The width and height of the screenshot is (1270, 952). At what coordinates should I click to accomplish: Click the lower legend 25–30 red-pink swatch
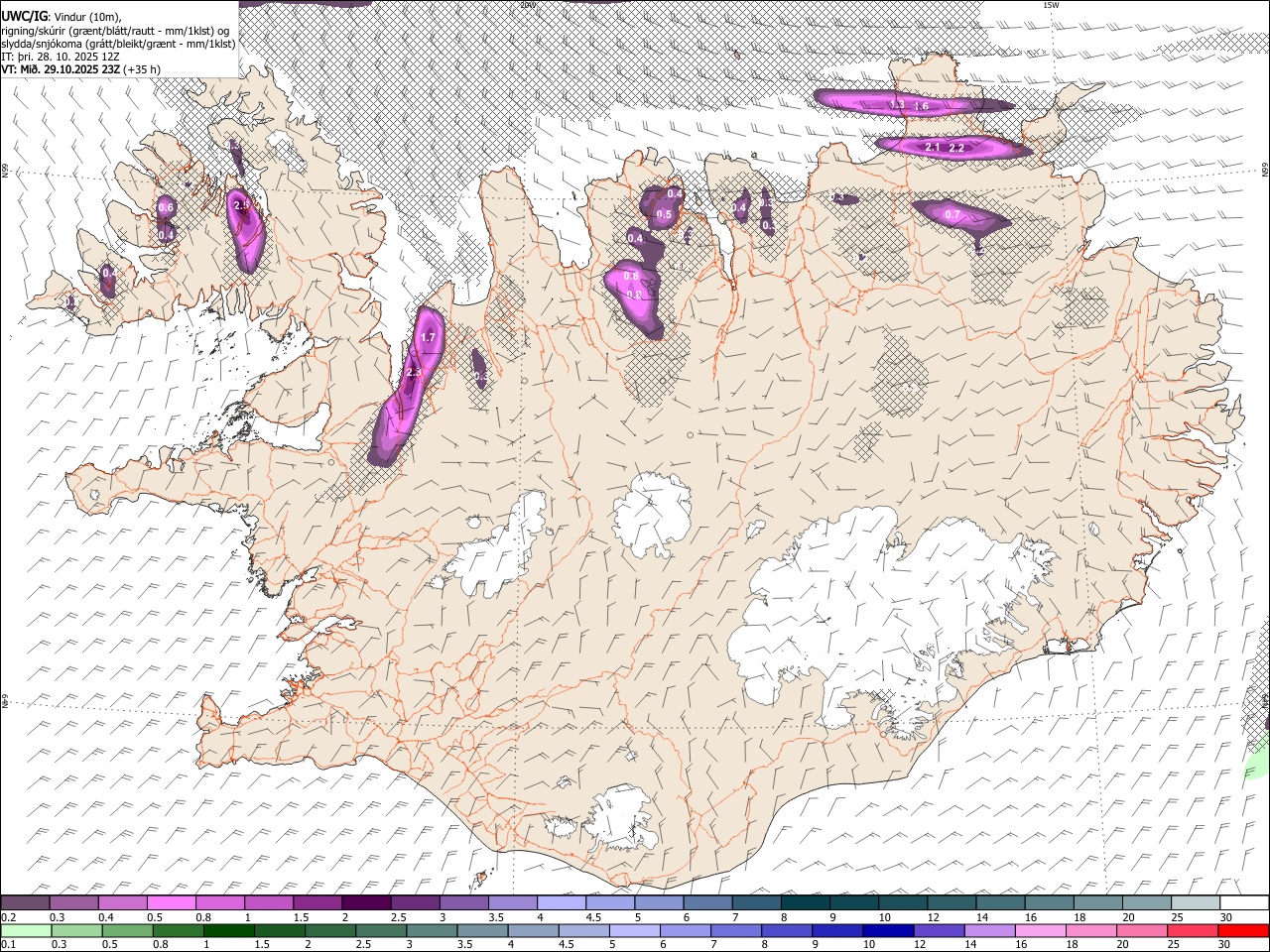(1194, 930)
